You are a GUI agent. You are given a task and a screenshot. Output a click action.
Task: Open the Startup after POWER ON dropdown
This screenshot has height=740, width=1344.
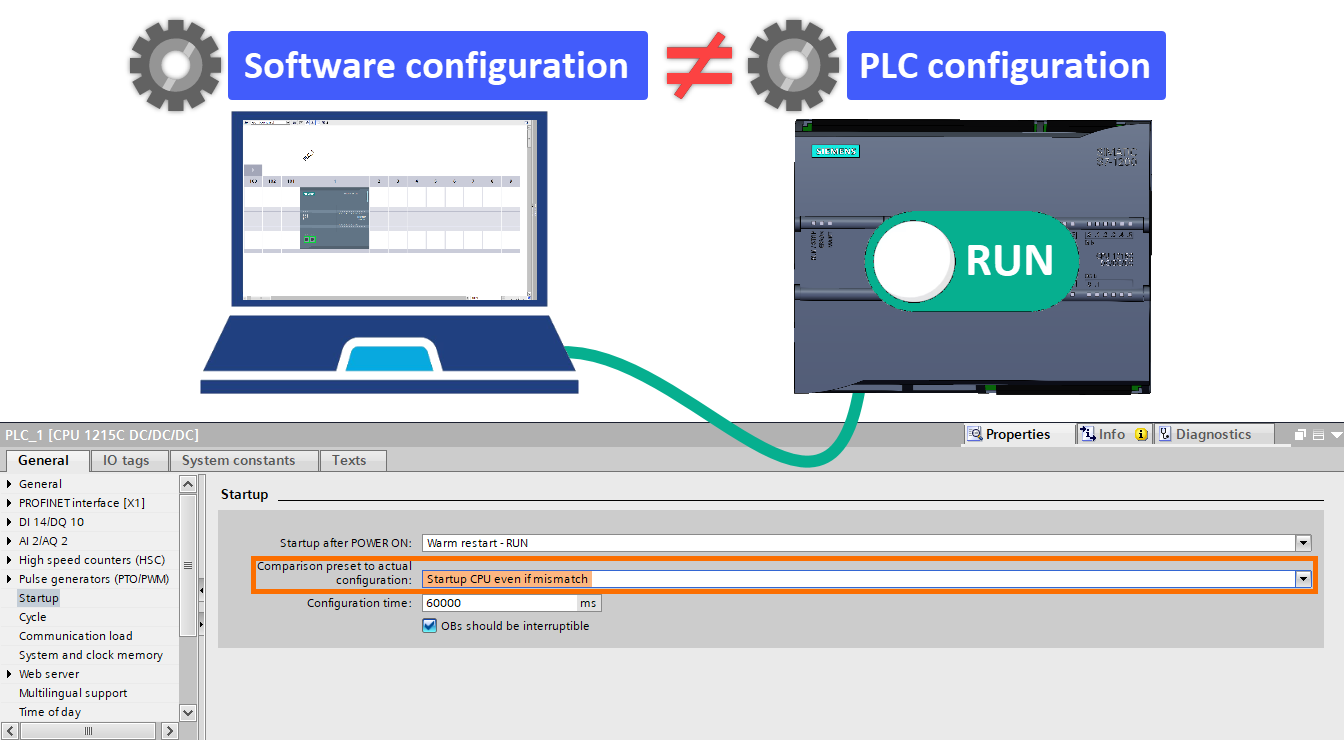coord(1303,542)
